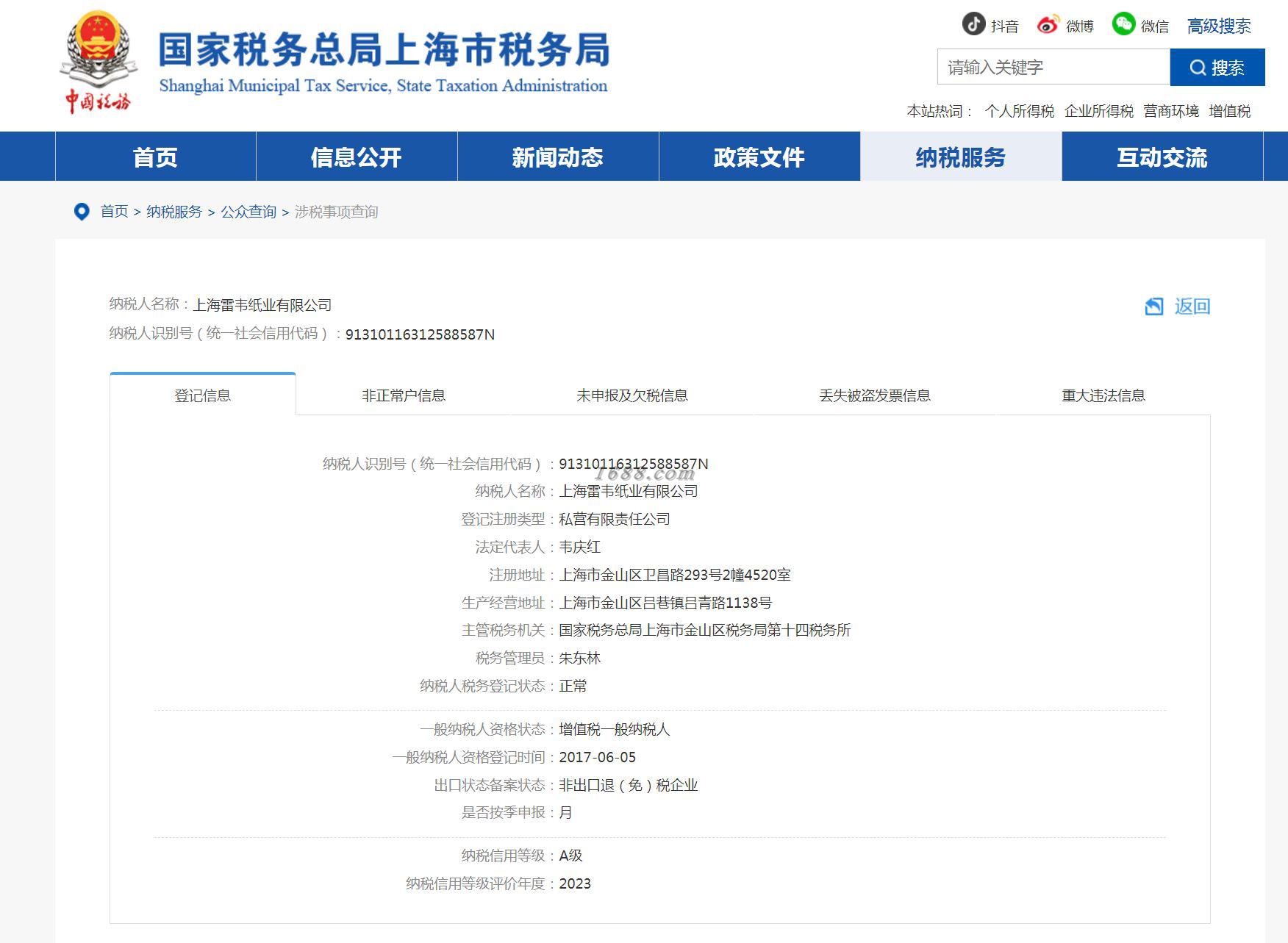
Task: Select hot word 增值税
Action: pos(1230,111)
